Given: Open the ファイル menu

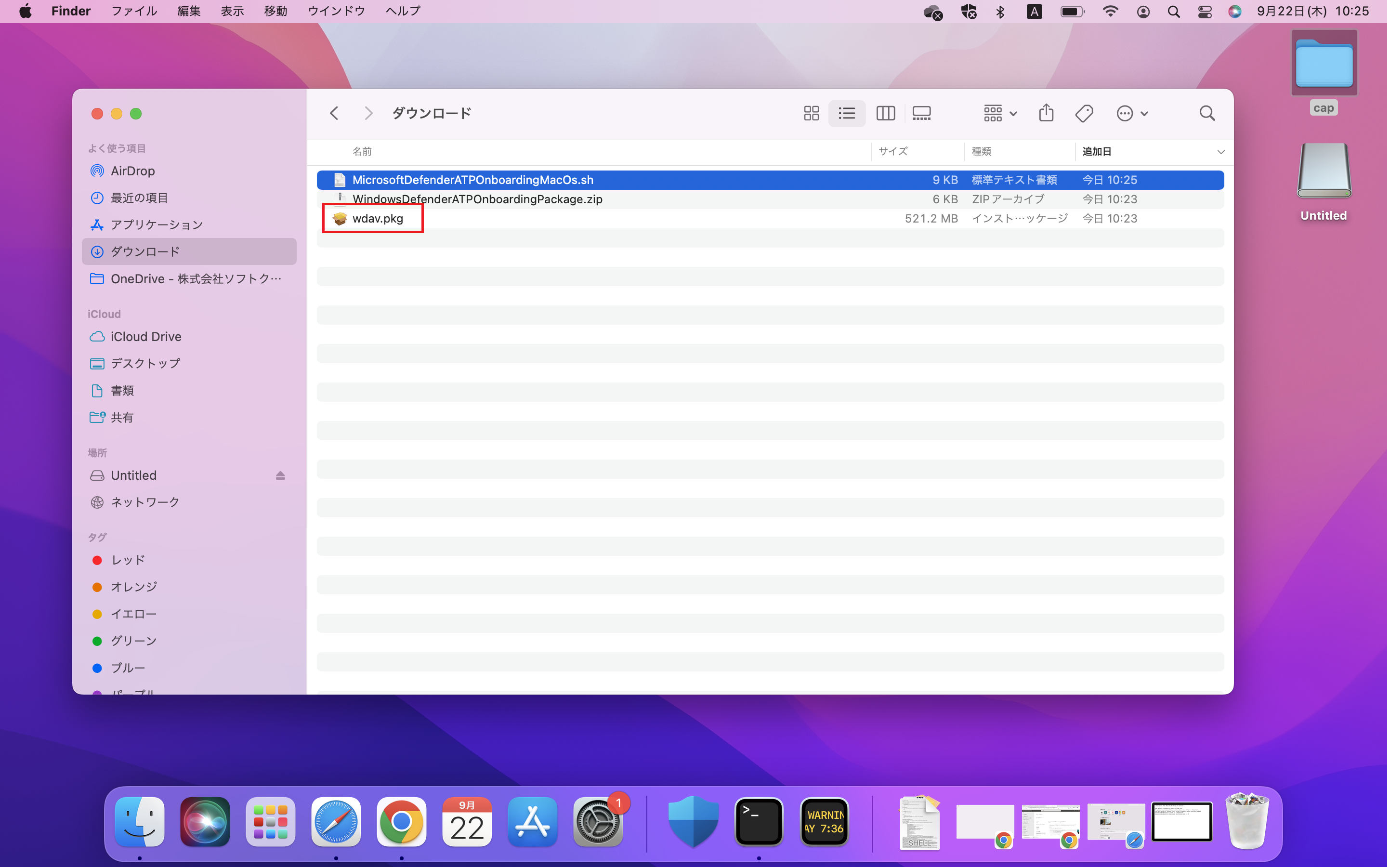Looking at the screenshot, I should [134, 11].
